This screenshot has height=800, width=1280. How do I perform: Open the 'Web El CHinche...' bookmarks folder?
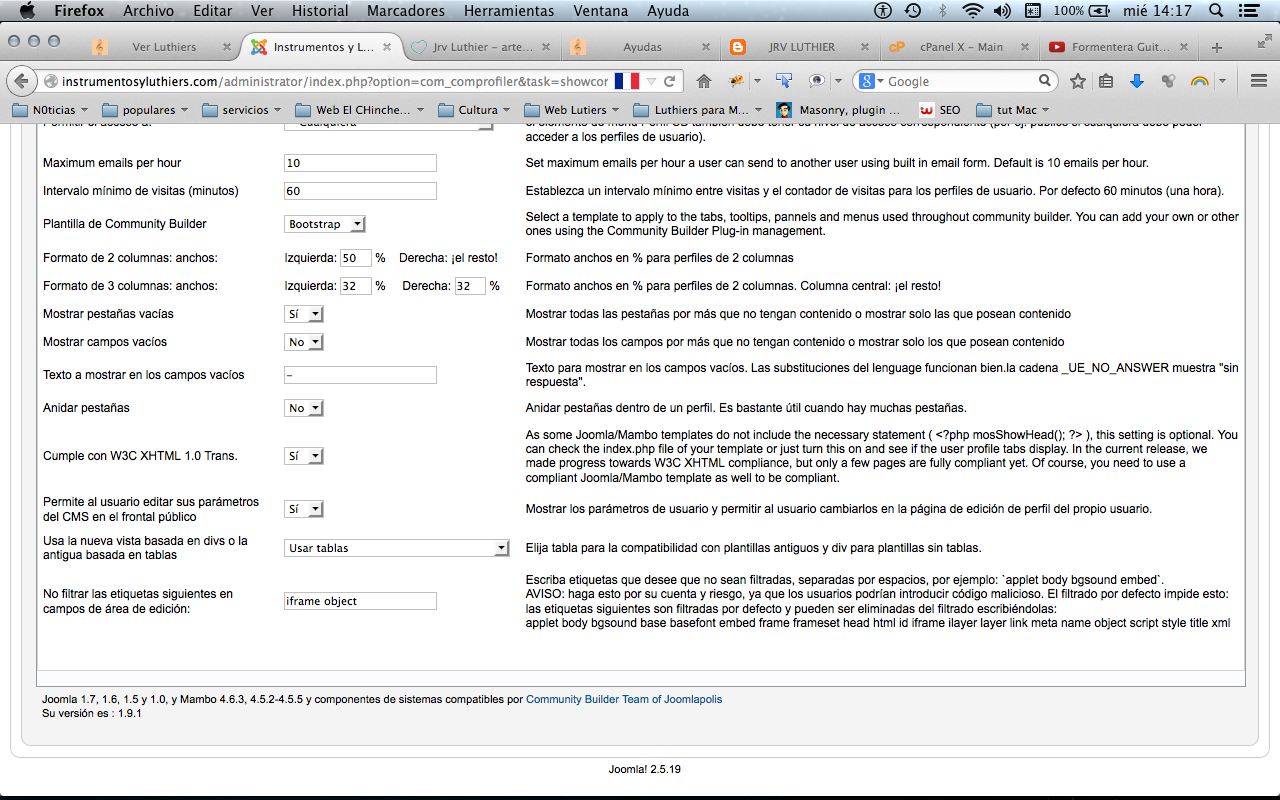click(x=360, y=110)
